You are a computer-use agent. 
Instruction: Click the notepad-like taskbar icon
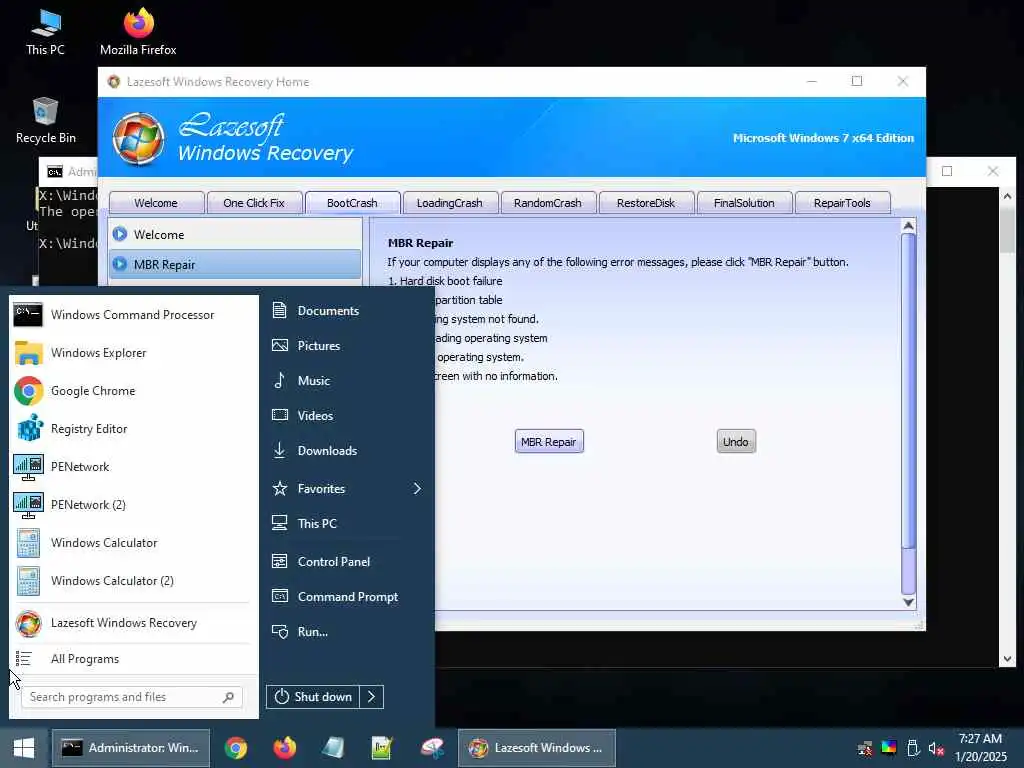(333, 748)
